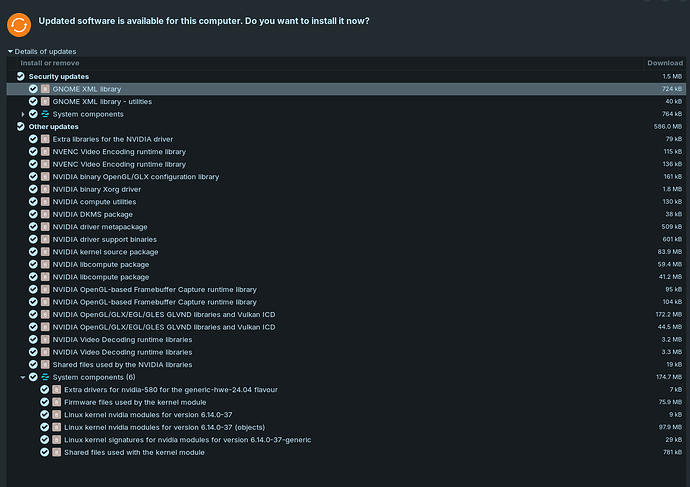Click the System components (6) group icon
The width and height of the screenshot is (690, 487).
45,377
